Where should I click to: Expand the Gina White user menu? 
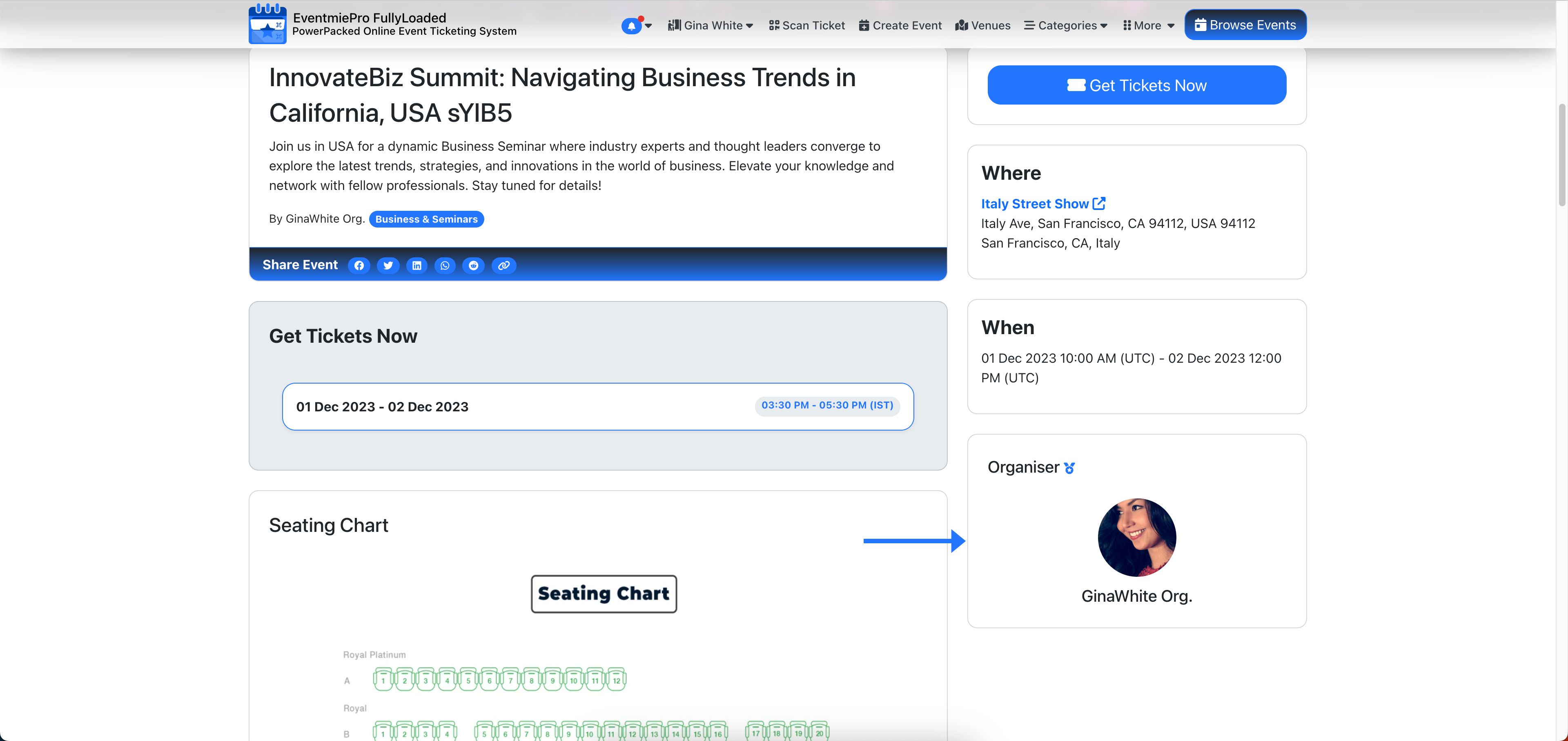(710, 26)
